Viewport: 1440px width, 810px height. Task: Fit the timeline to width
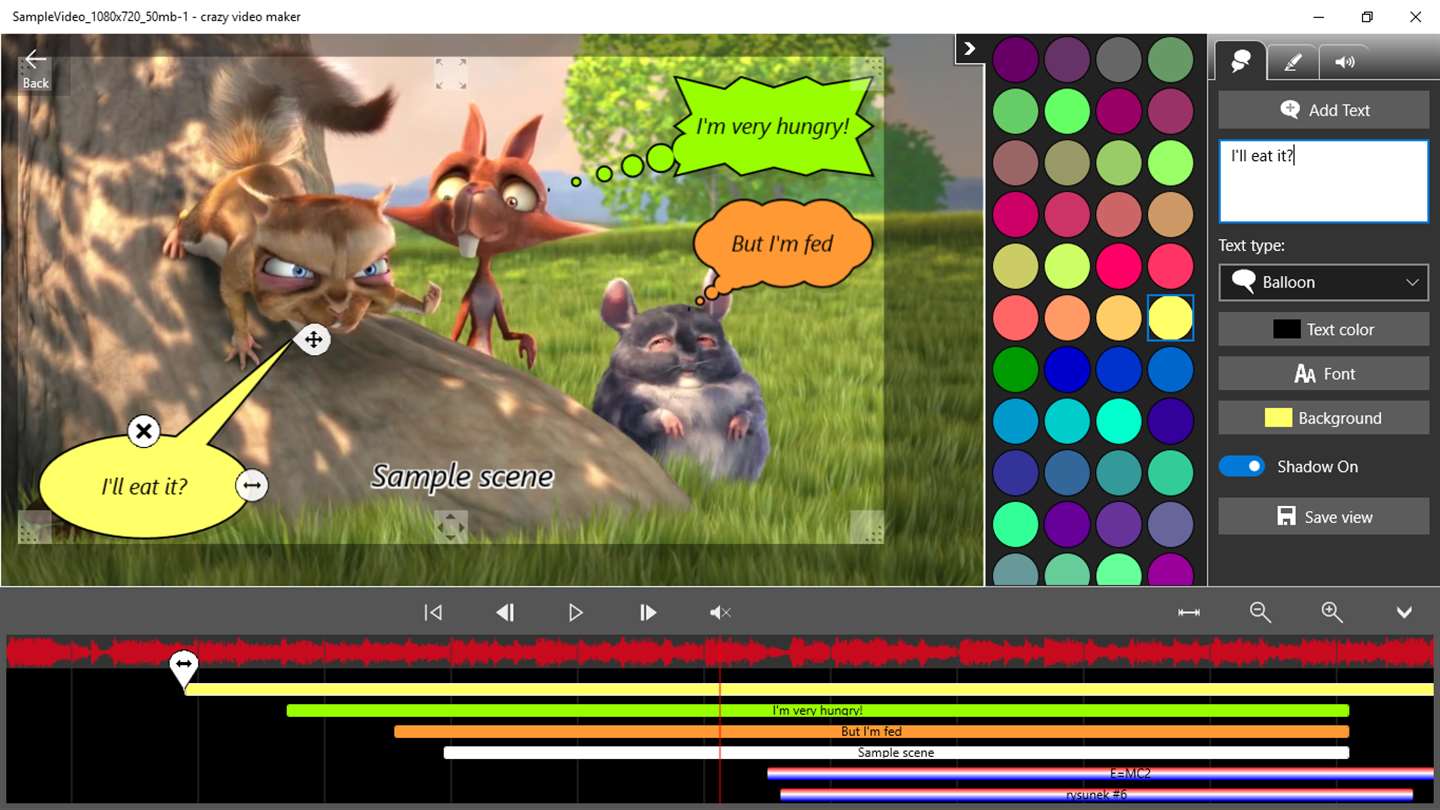coord(1189,612)
